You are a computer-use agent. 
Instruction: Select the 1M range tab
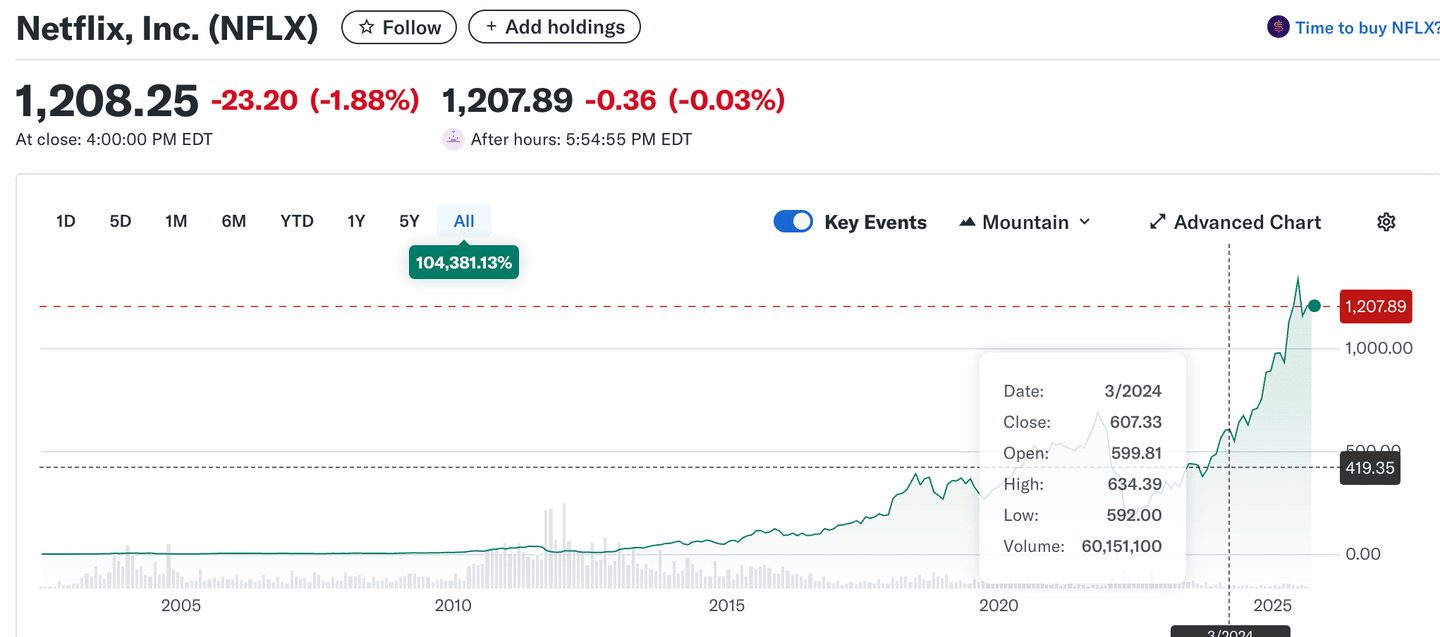click(176, 222)
